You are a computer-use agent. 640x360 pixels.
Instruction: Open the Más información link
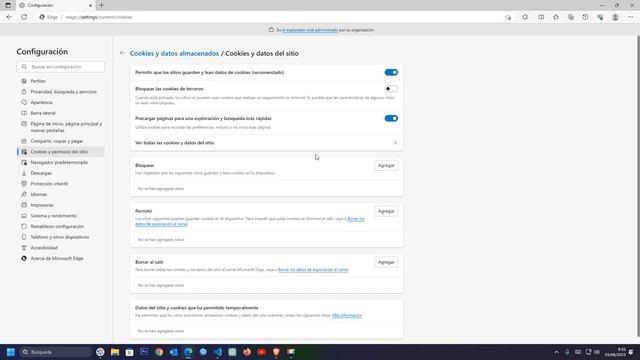tap(347, 316)
